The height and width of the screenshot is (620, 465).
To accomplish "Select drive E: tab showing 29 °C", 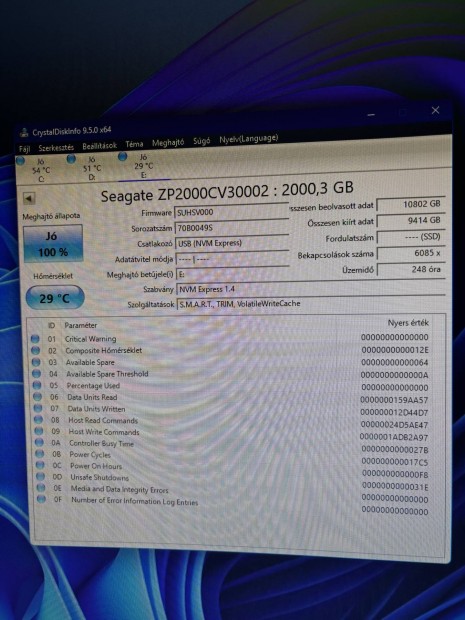I will pyautogui.click(x=143, y=166).
